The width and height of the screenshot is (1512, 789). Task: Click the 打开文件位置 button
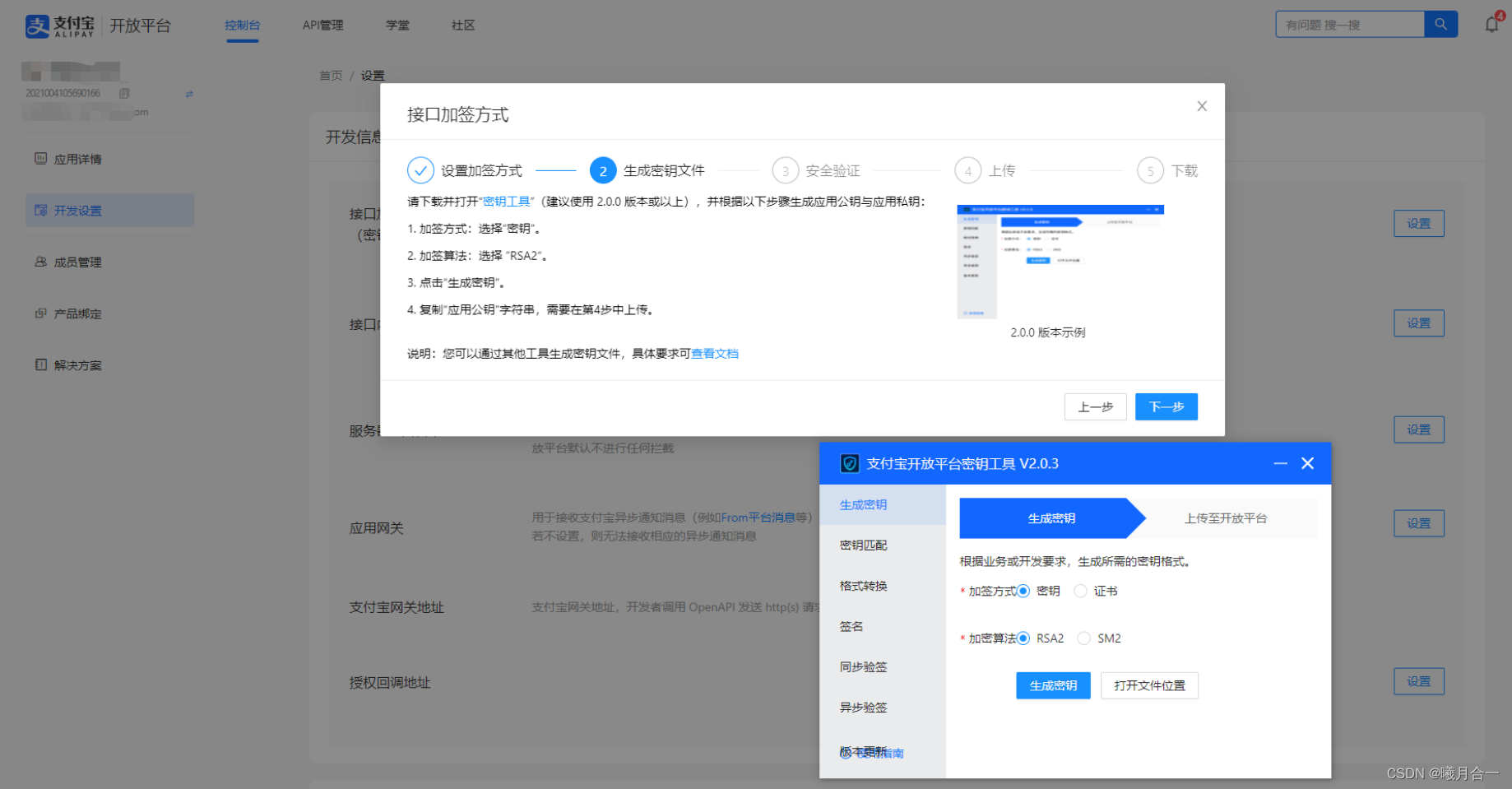coord(1149,685)
